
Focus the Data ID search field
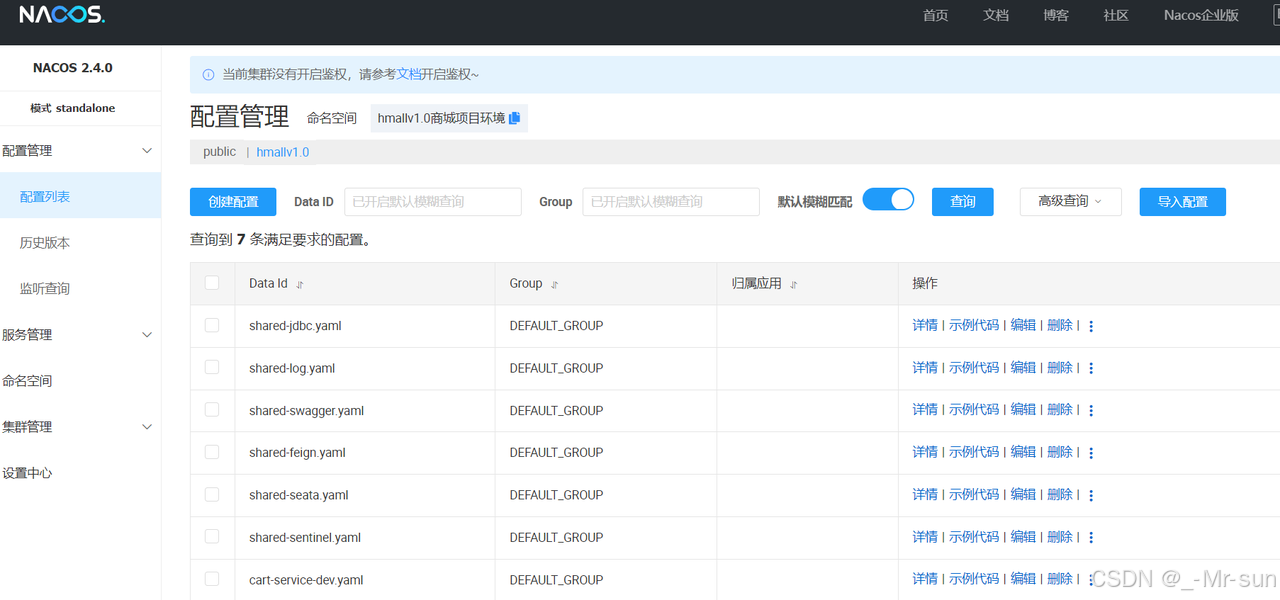coord(433,201)
